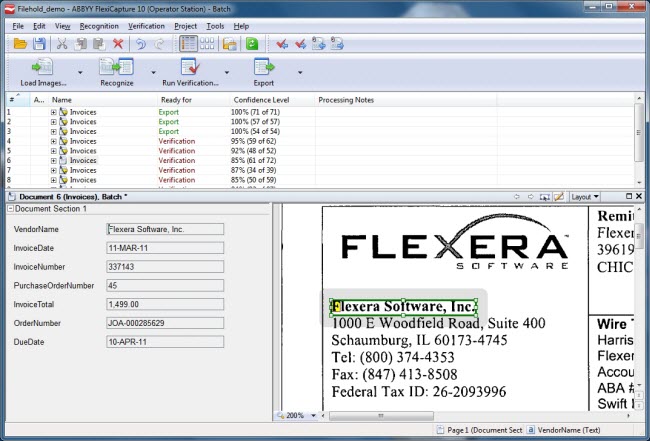
Task: Click the Run Verification button
Action: [190, 73]
